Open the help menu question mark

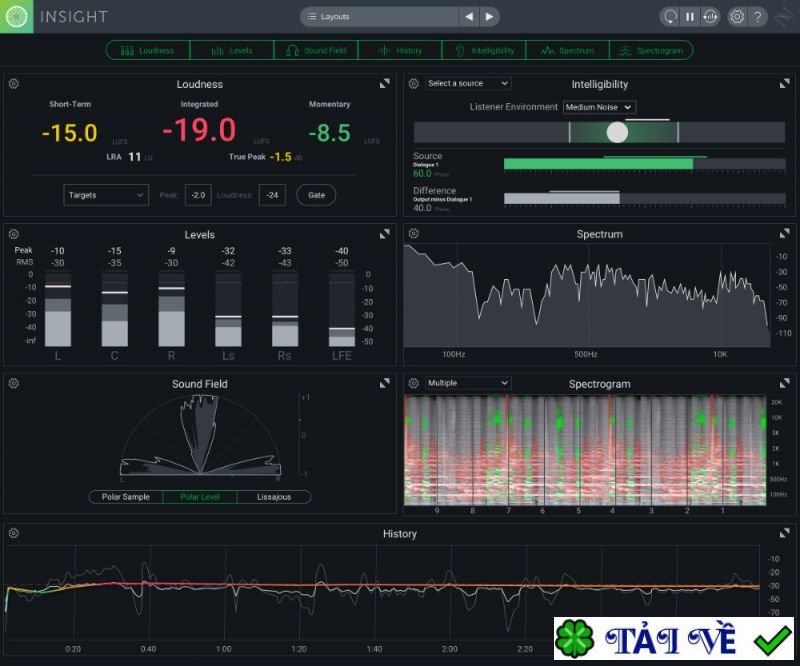[758, 16]
